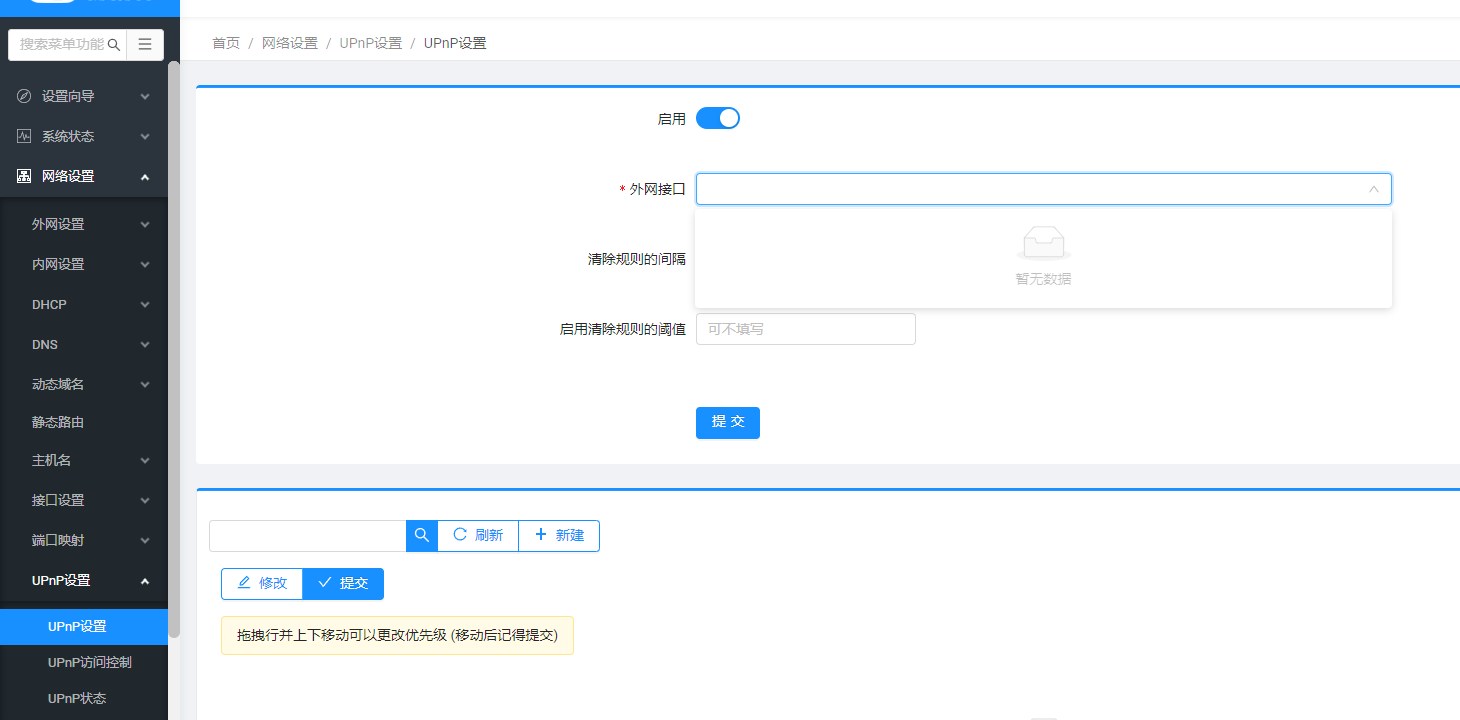
Task: Open the UPnP状态 menu item
Action: 77,698
